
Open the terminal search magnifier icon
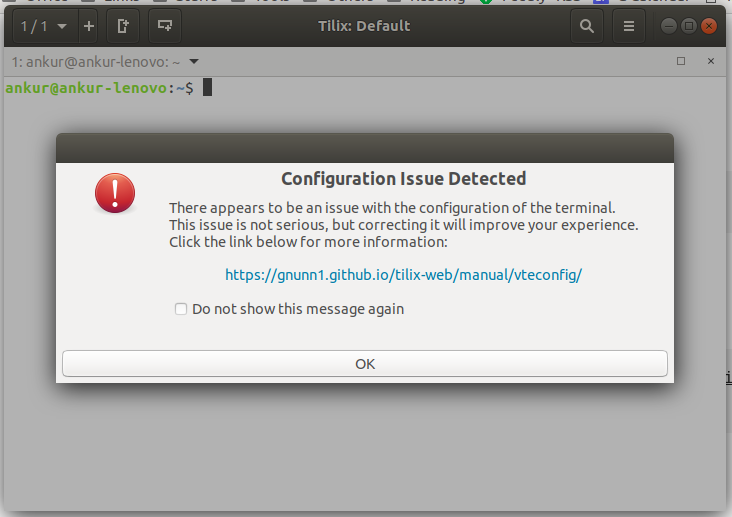tap(587, 26)
